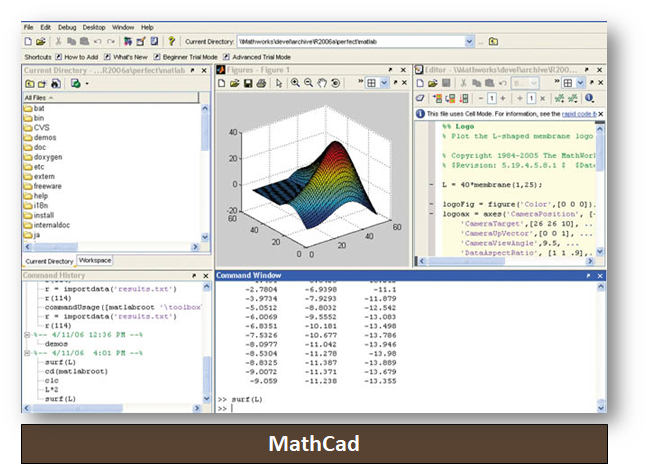Open the File menu

tap(29, 27)
